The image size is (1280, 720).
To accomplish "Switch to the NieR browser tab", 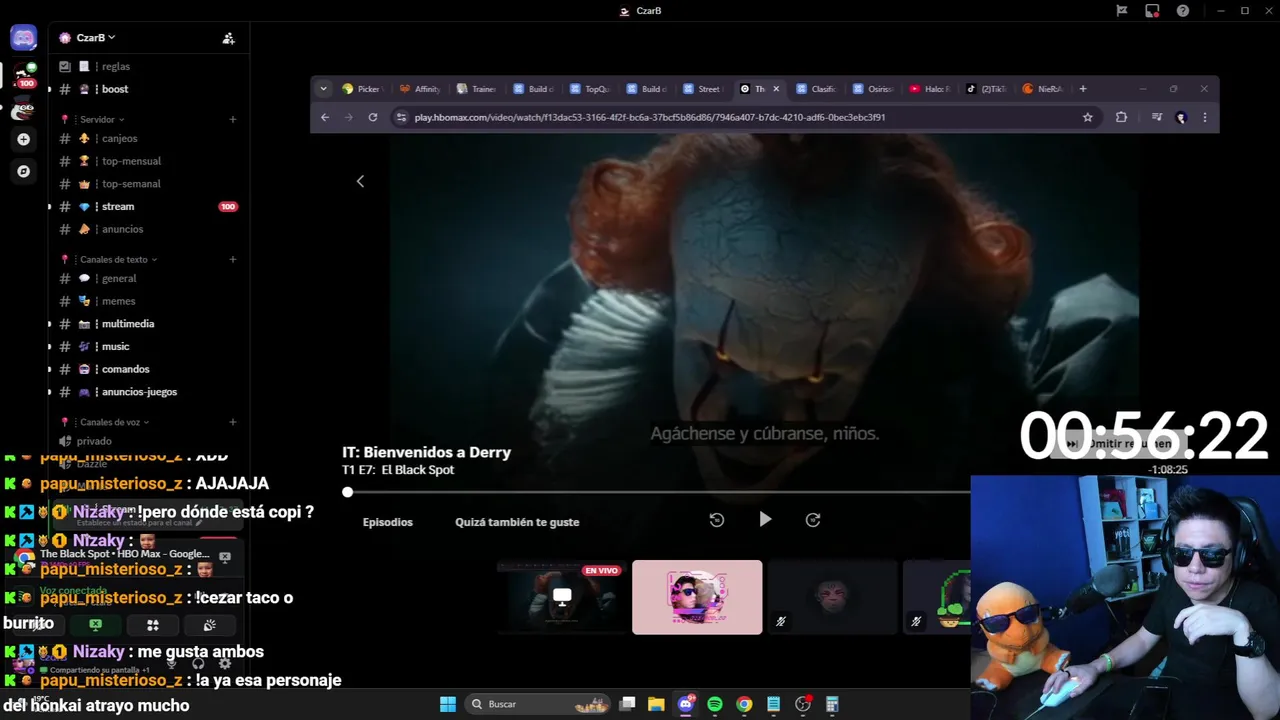I will (x=1044, y=89).
